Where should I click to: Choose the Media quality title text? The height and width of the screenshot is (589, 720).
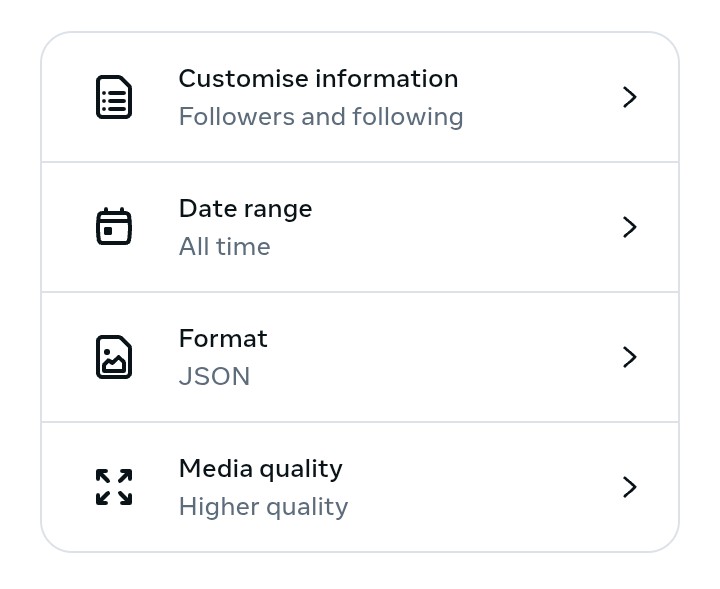(260, 469)
